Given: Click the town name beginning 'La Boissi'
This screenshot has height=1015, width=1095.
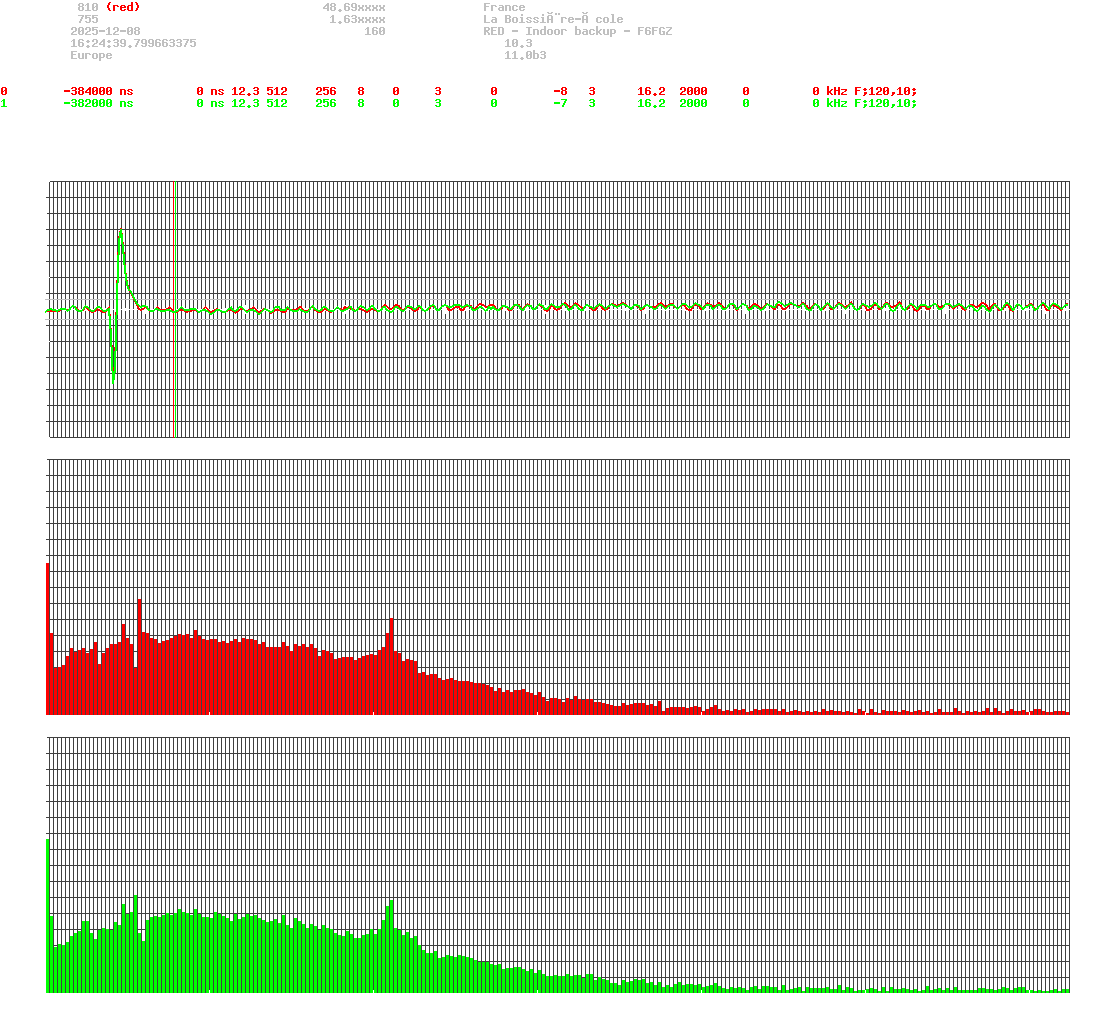Looking at the screenshot, I should pos(552,19).
